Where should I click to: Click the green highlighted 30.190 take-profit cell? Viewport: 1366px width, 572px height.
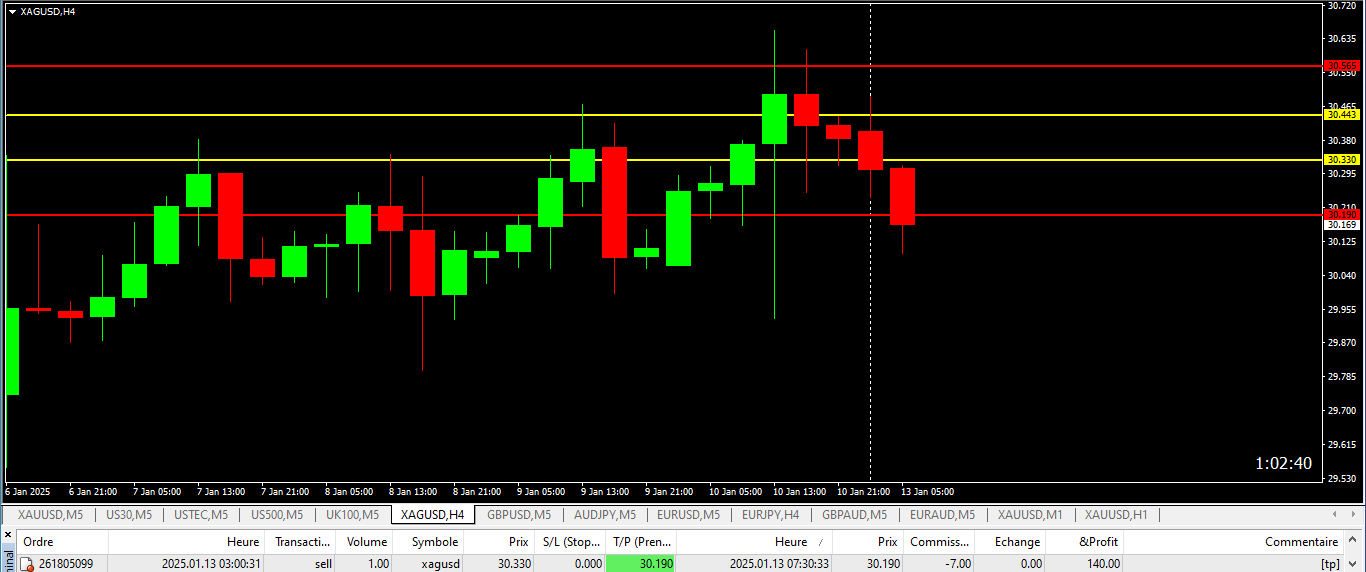641,564
